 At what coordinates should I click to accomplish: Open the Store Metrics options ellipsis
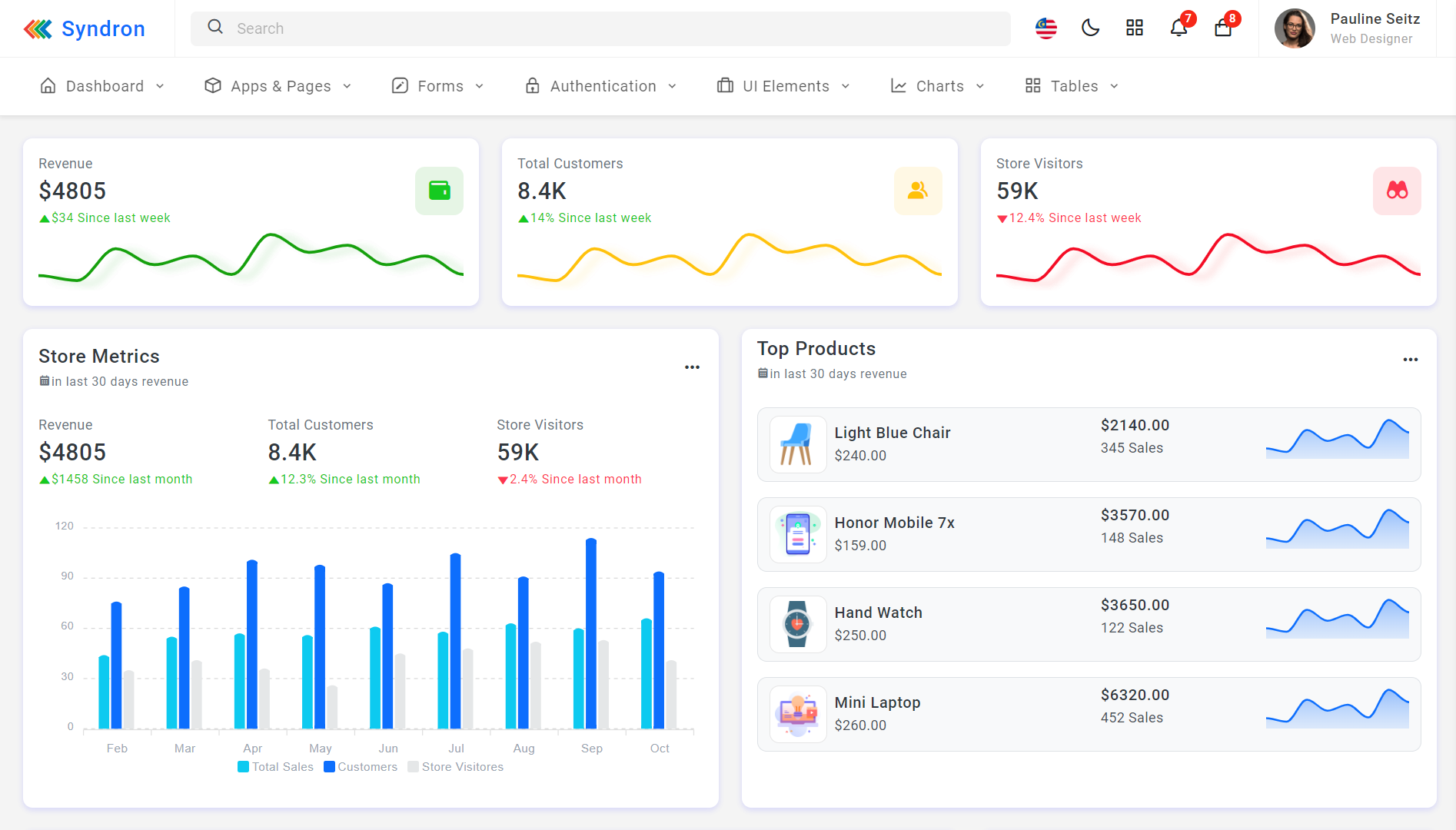691,367
